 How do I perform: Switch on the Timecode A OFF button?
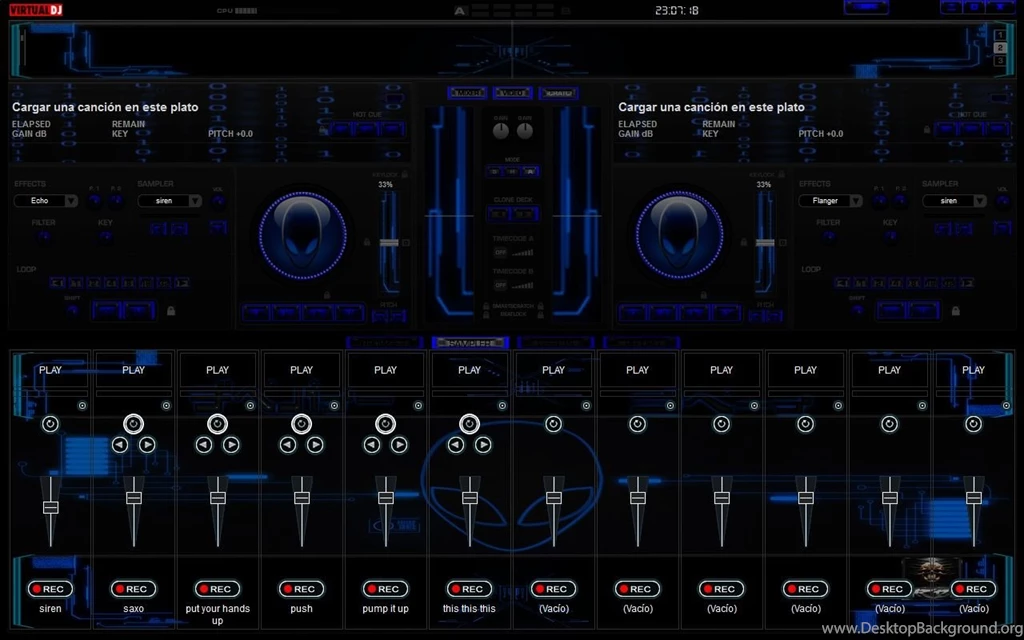click(500, 252)
